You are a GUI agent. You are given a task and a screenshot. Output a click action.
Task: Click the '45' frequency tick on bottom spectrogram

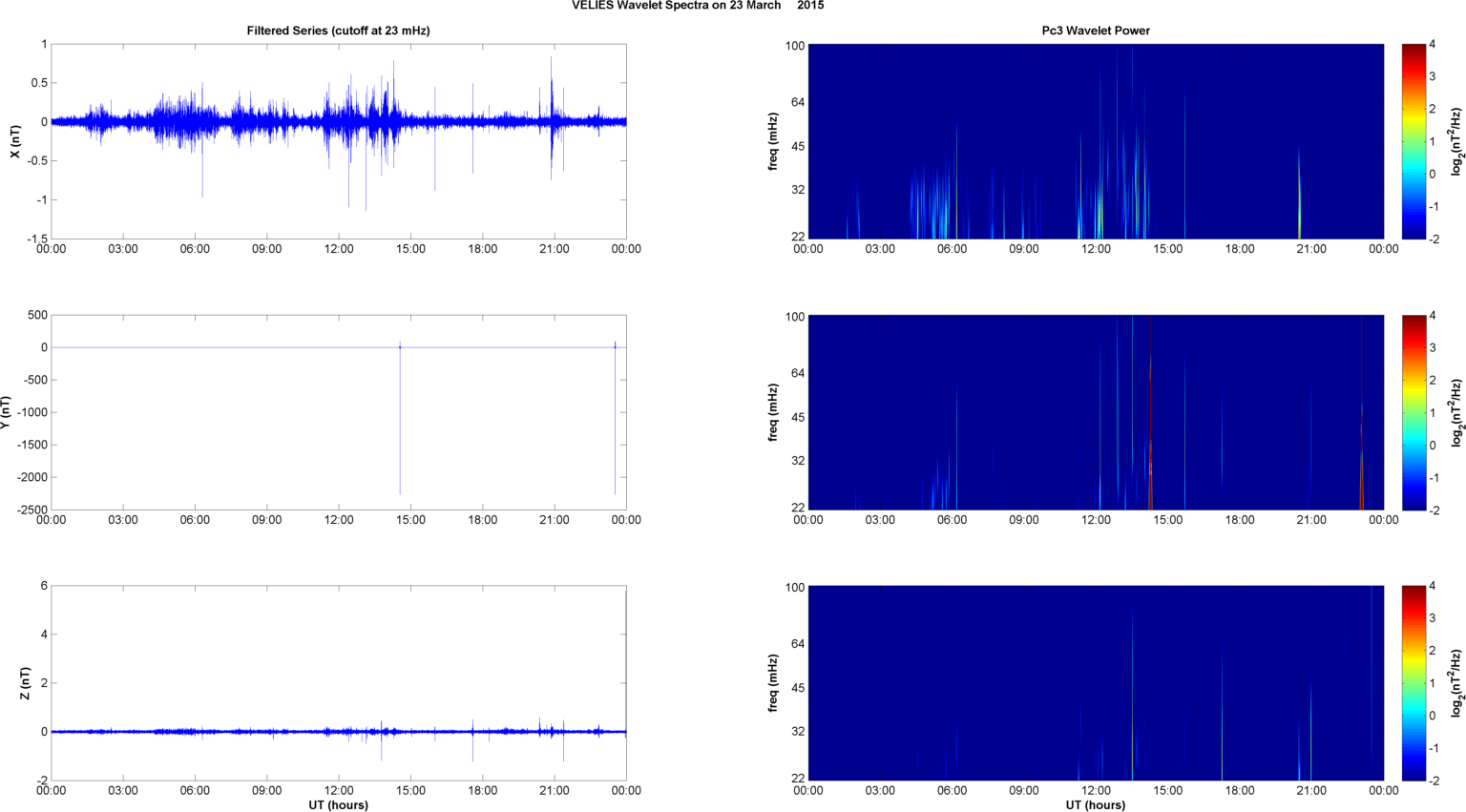[798, 688]
